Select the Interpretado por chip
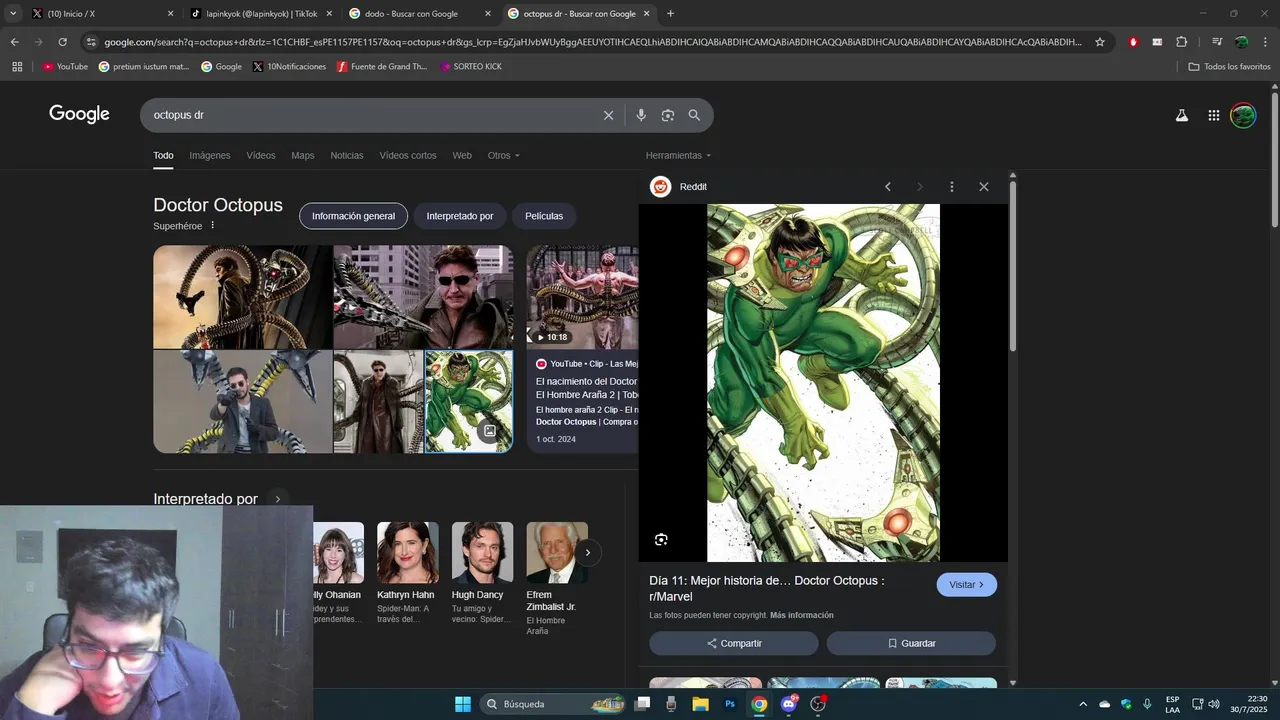The image size is (1280, 720). click(460, 216)
